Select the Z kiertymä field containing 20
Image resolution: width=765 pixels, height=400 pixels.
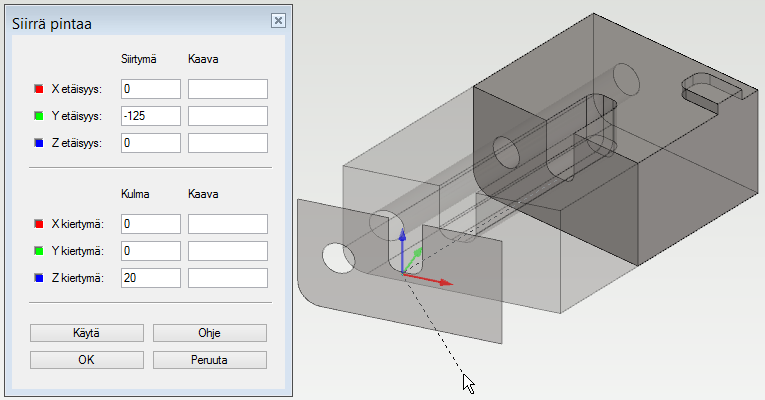(x=149, y=278)
